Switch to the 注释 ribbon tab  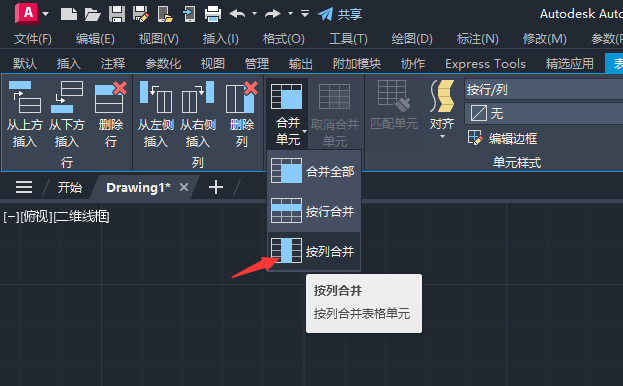pos(113,64)
